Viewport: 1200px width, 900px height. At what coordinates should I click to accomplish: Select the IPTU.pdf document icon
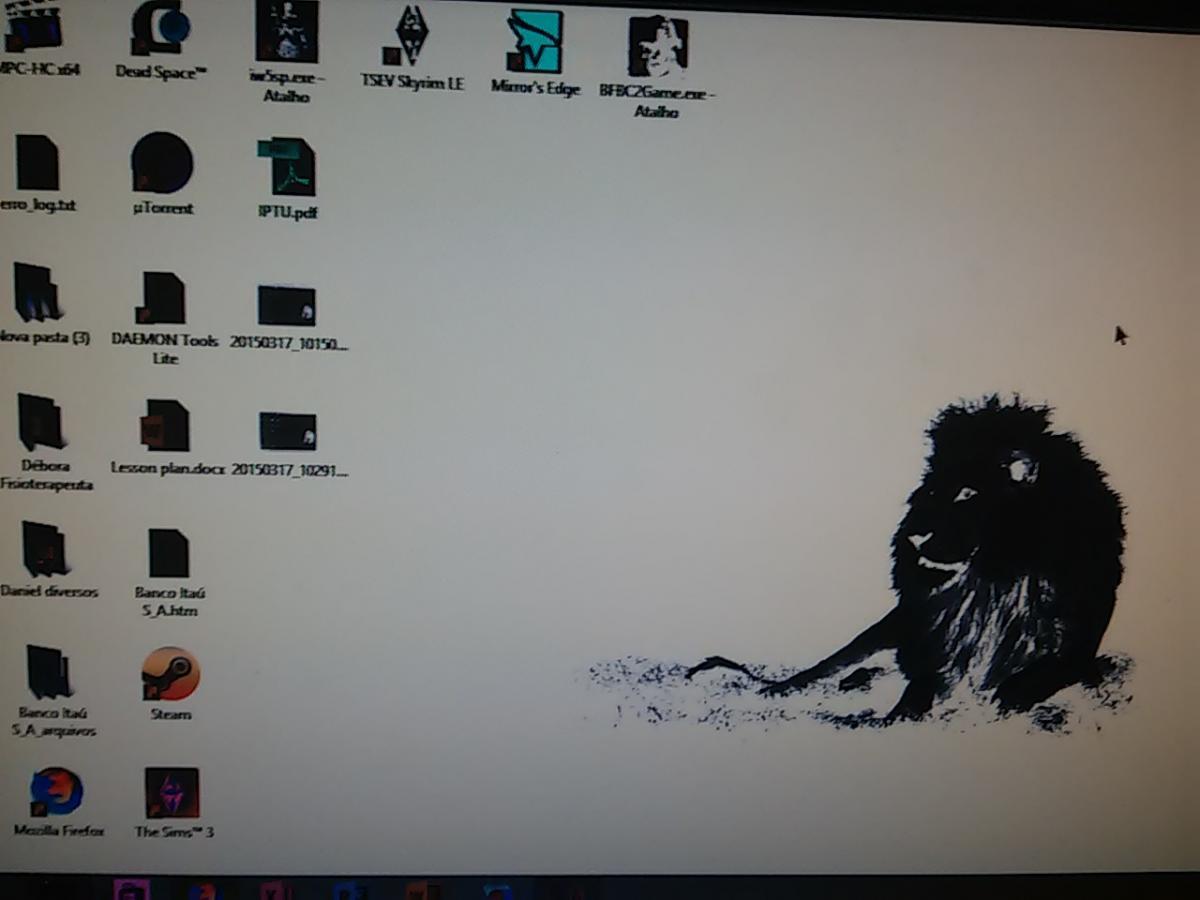287,167
